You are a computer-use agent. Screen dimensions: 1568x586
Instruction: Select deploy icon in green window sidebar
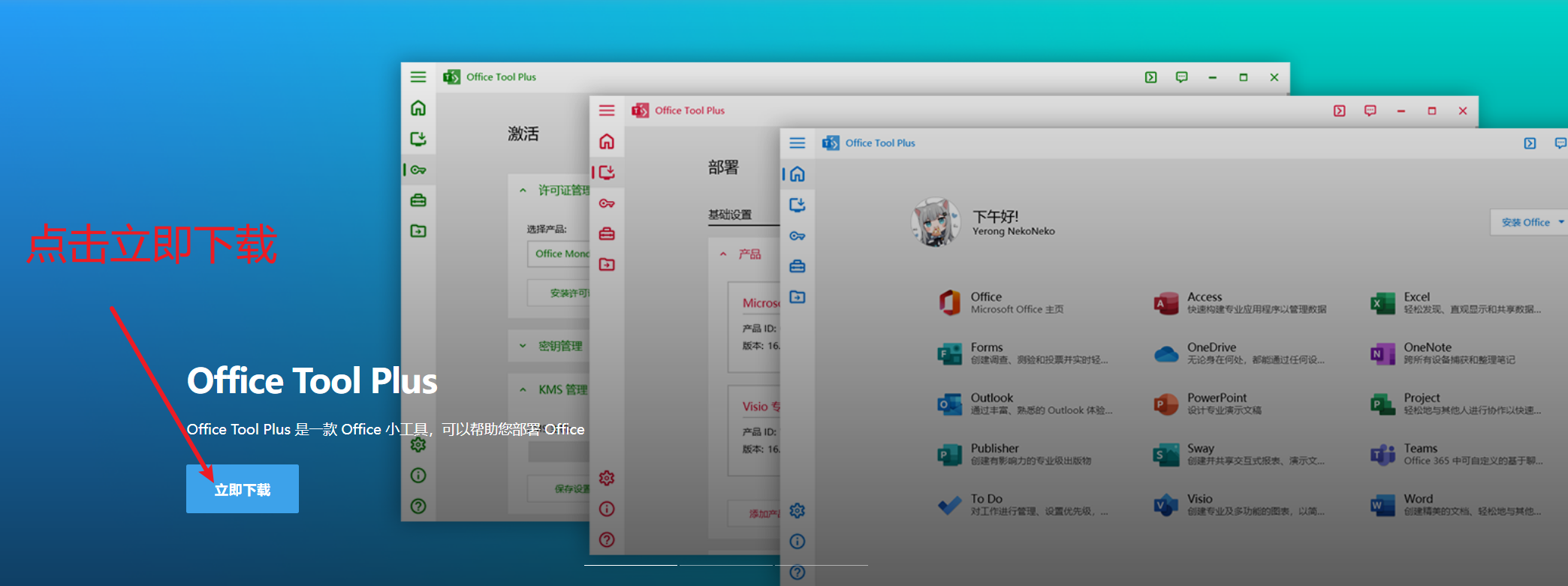(418, 139)
